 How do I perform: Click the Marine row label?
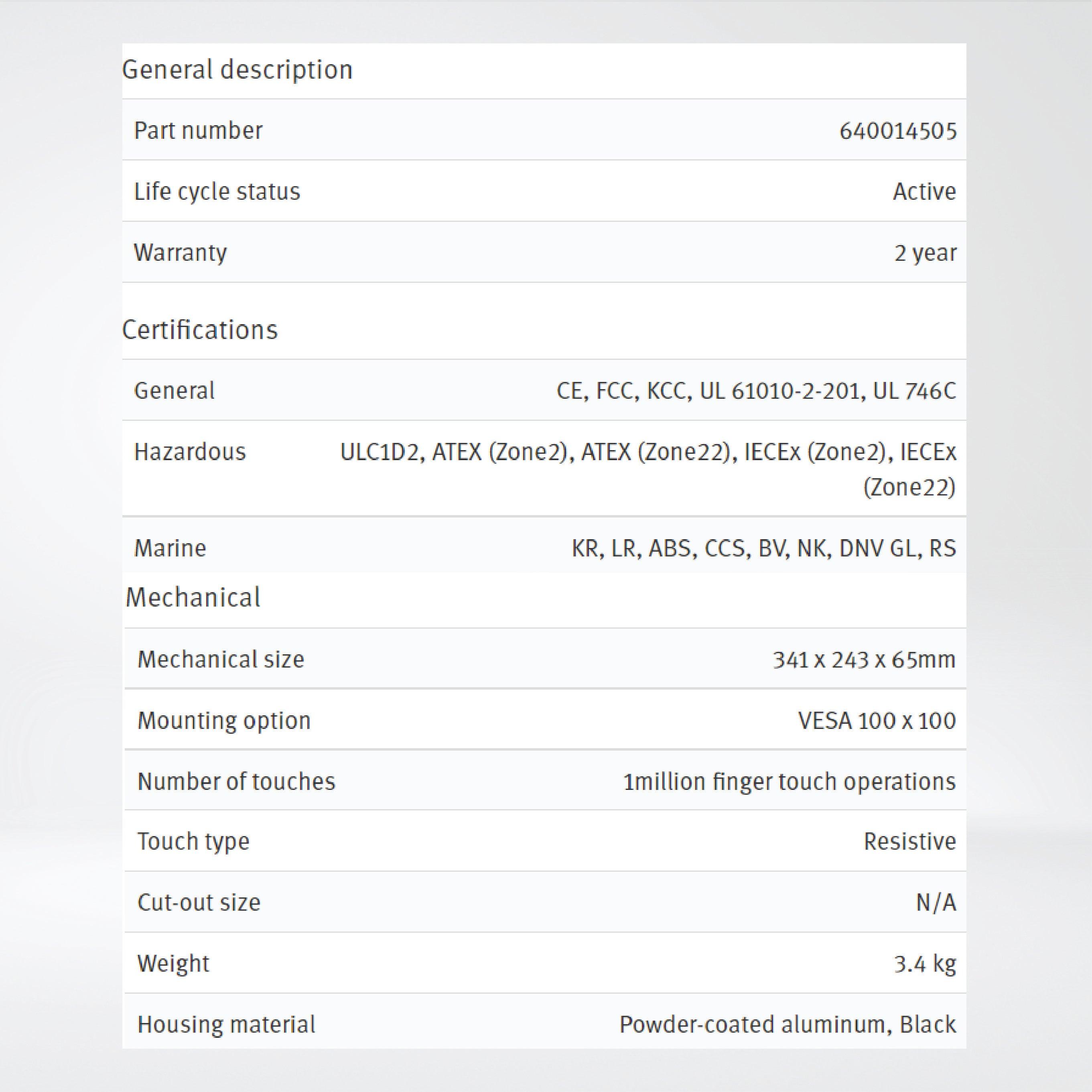pos(170,548)
